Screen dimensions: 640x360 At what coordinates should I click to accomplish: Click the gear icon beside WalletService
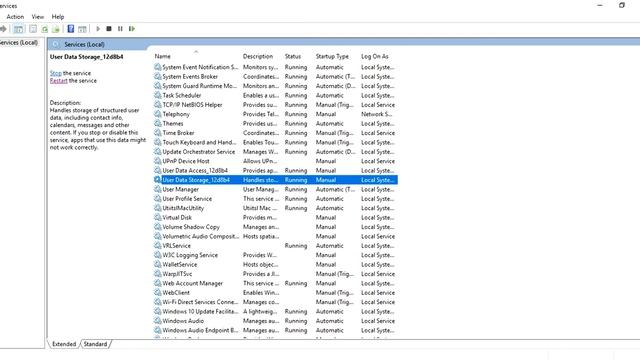(158, 264)
